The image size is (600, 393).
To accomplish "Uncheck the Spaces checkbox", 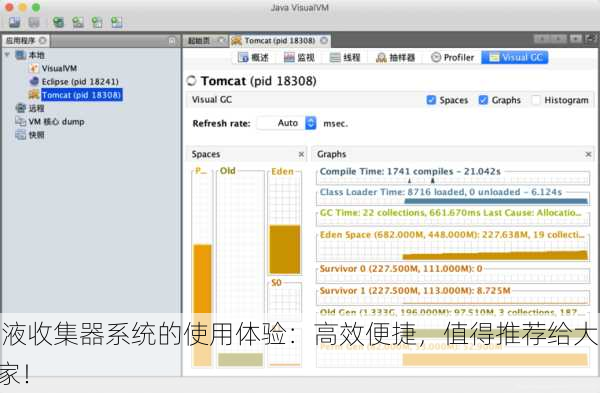I will pyautogui.click(x=431, y=100).
